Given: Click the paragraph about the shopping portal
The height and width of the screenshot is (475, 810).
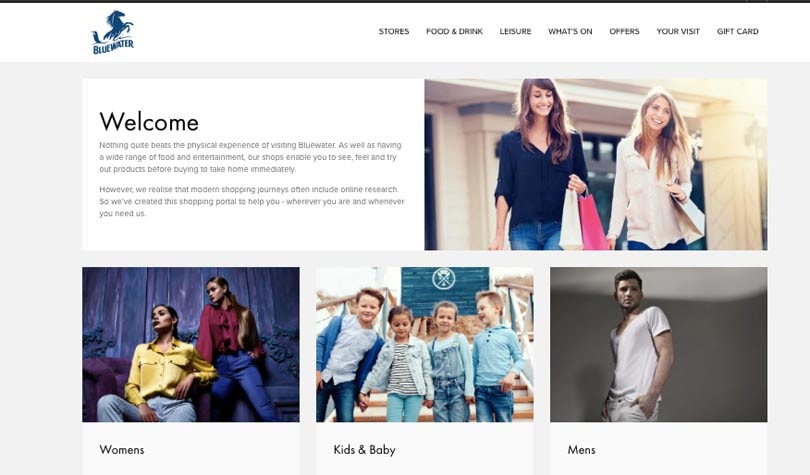Looking at the screenshot, I should [x=252, y=201].
